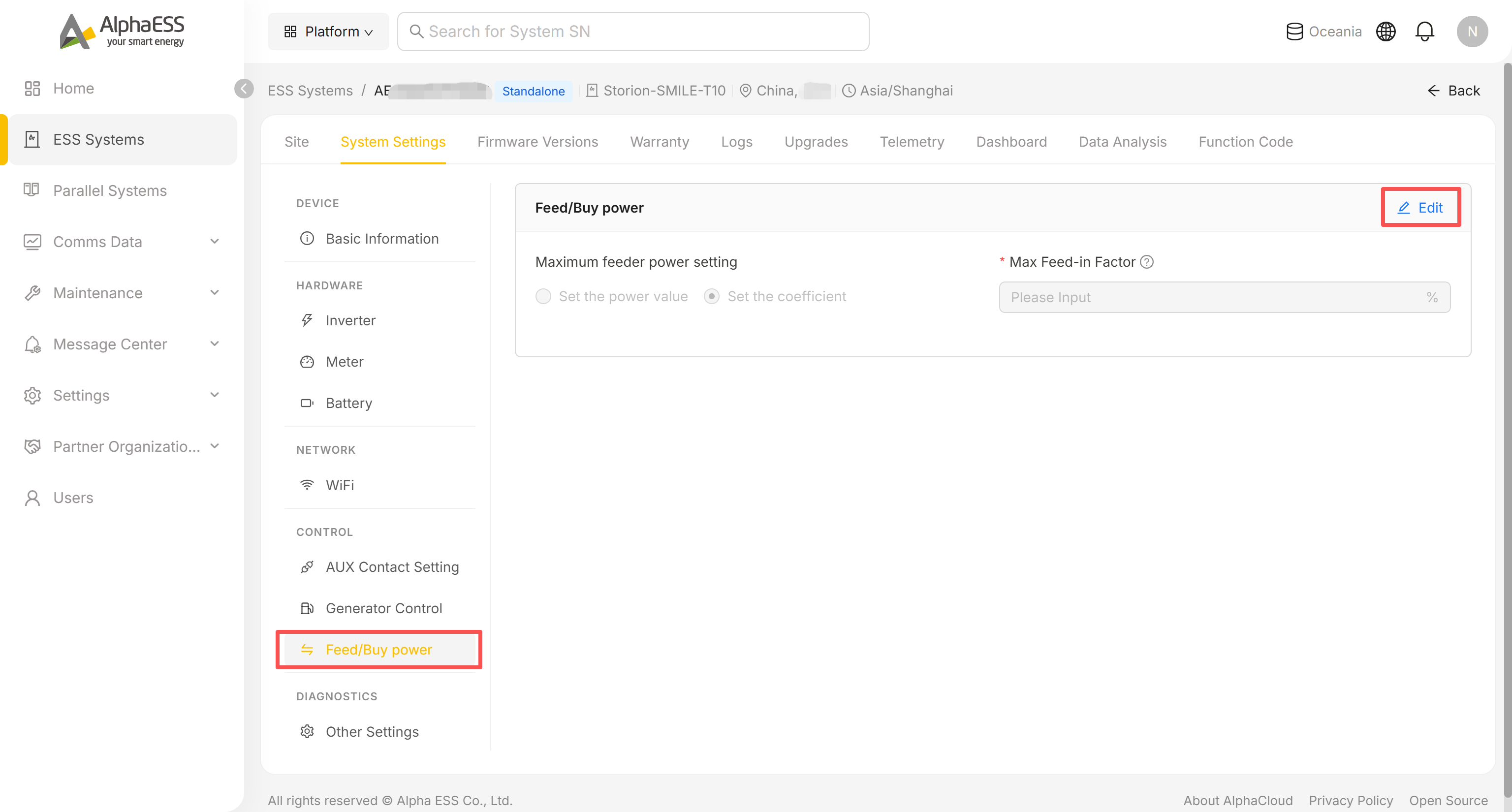The height and width of the screenshot is (812, 1512).
Task: Open the Privacy Policy link
Action: (x=1350, y=800)
